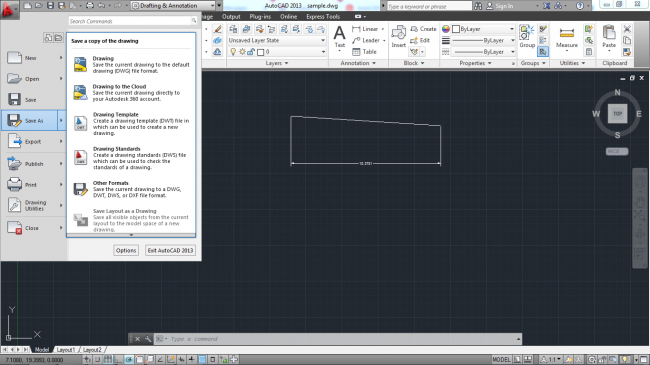Click the Measure ruler icon
The height and width of the screenshot is (365, 650).
click(x=567, y=33)
